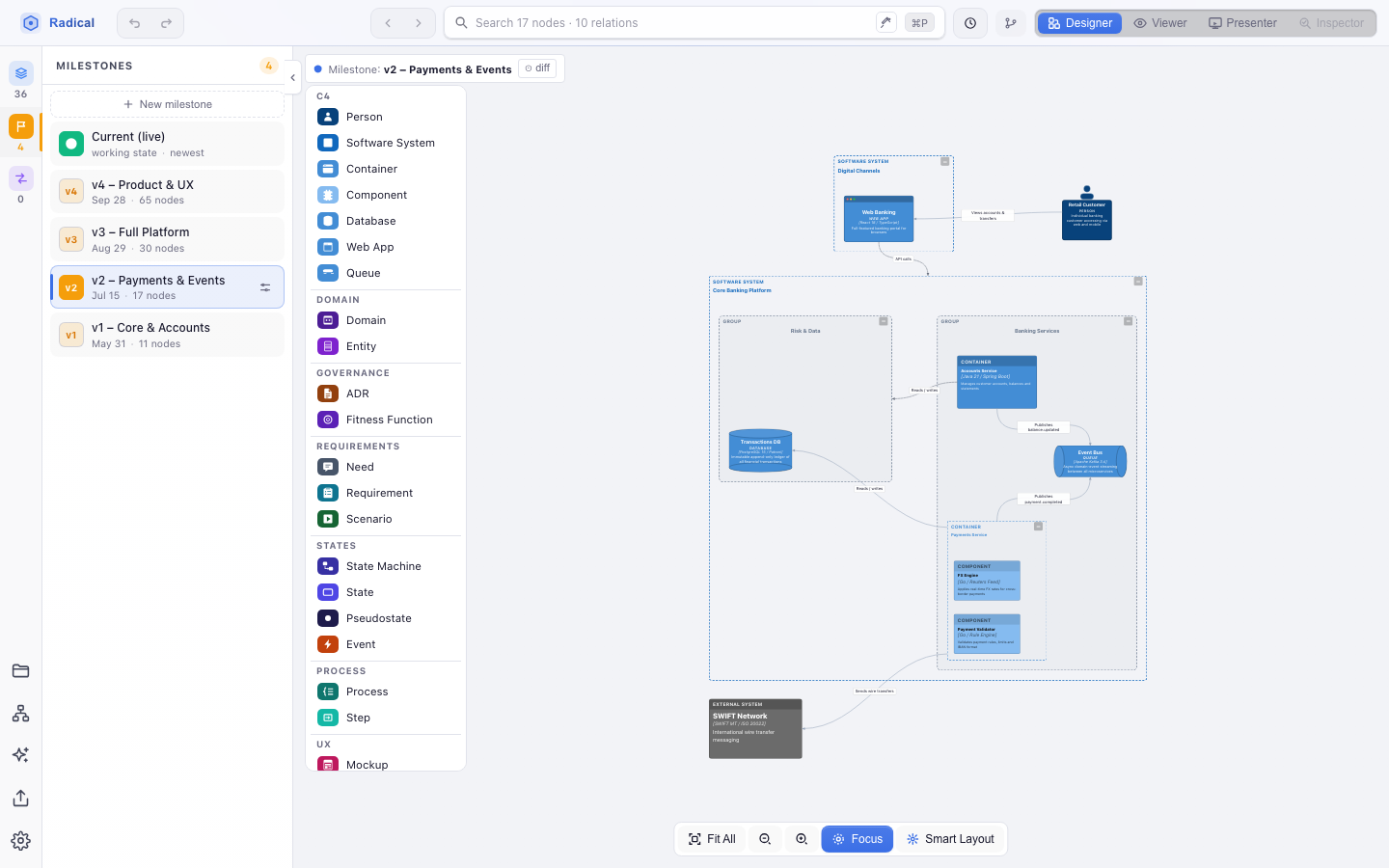Open the history clock icon

pyautogui.click(x=970, y=23)
